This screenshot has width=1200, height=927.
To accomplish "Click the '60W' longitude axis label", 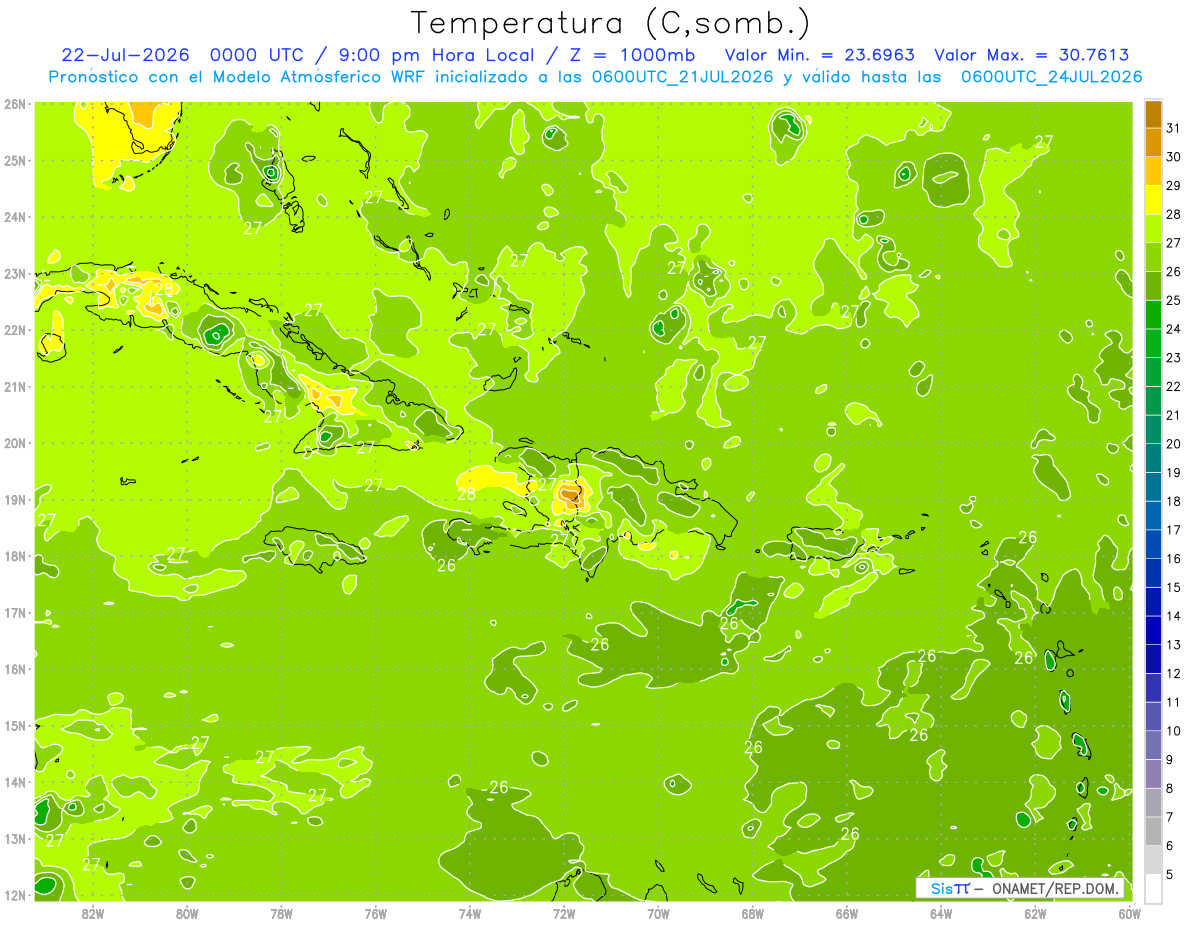I will point(1129,913).
